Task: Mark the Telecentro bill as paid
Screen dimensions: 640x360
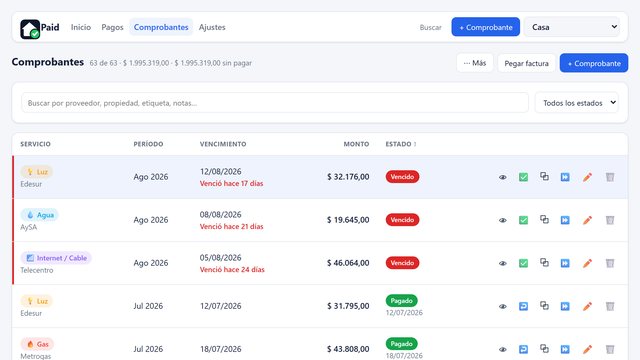Action: click(x=523, y=263)
